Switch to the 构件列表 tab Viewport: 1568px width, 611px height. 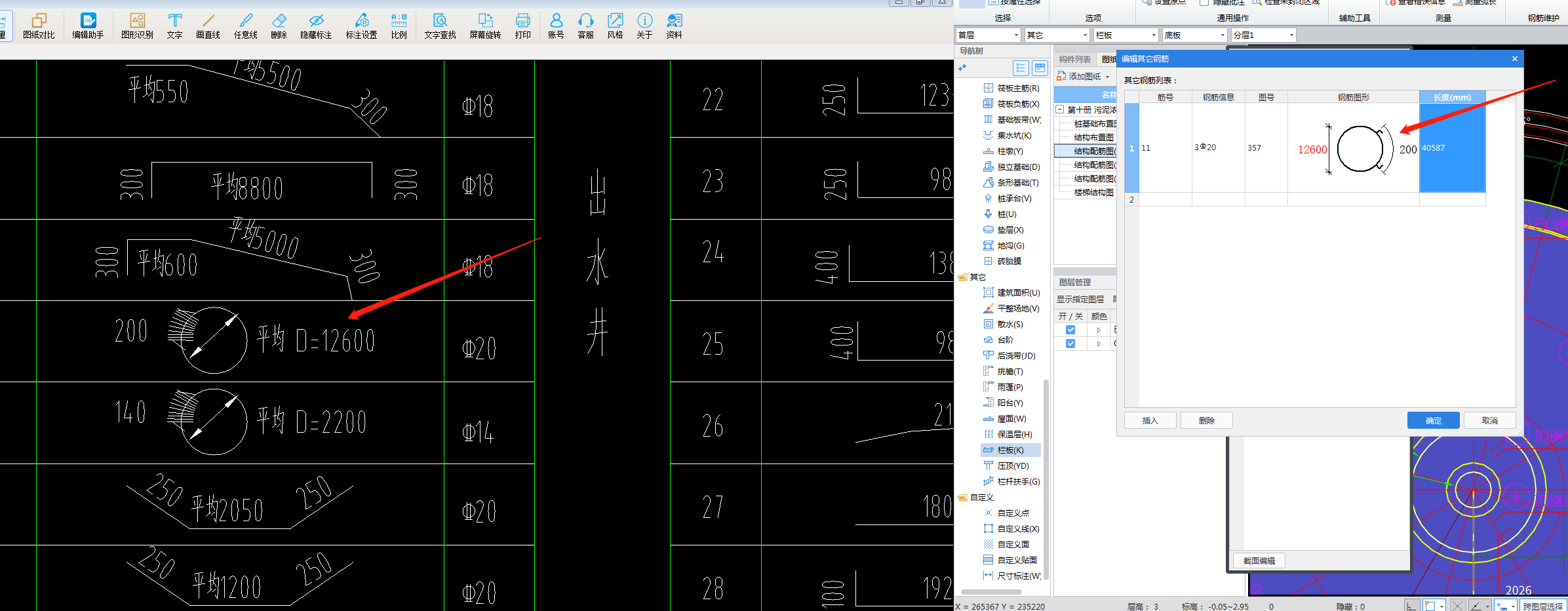point(1075,60)
